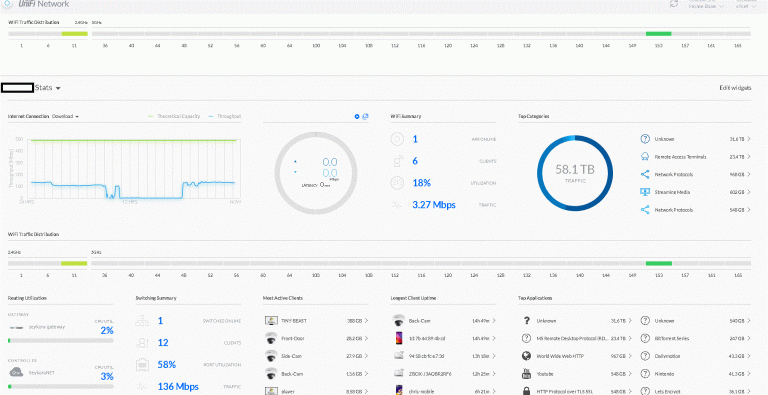
Task: Click the controller cloud icon
Action: (x=17, y=372)
